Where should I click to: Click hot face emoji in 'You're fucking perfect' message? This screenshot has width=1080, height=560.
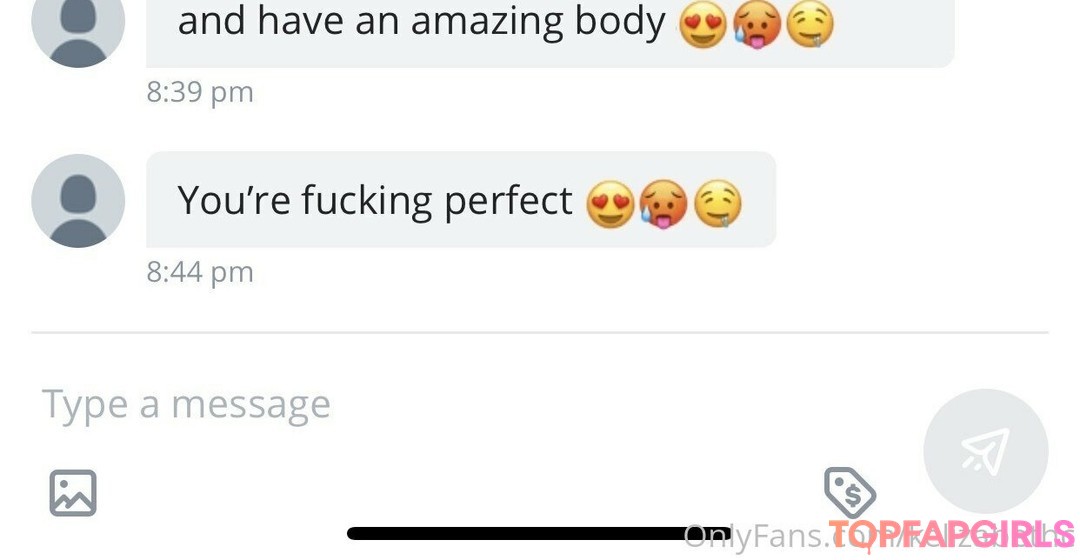click(663, 205)
